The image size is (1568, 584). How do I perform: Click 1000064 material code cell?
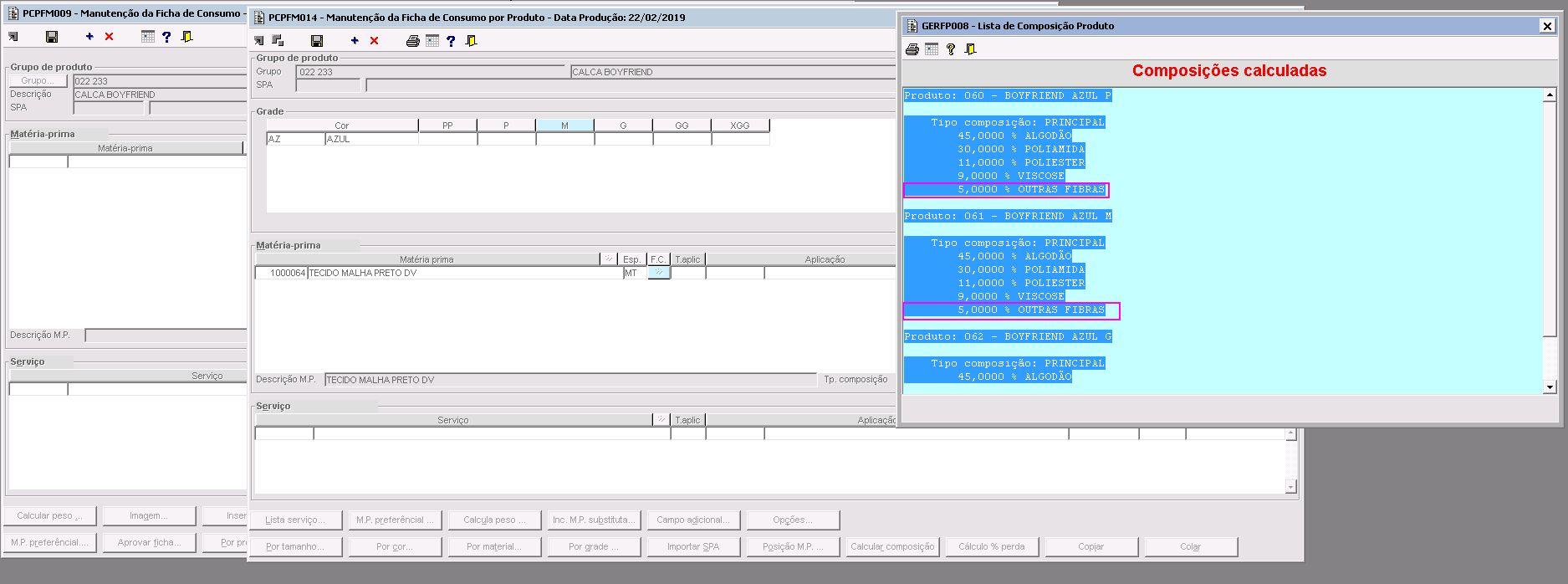(282, 273)
